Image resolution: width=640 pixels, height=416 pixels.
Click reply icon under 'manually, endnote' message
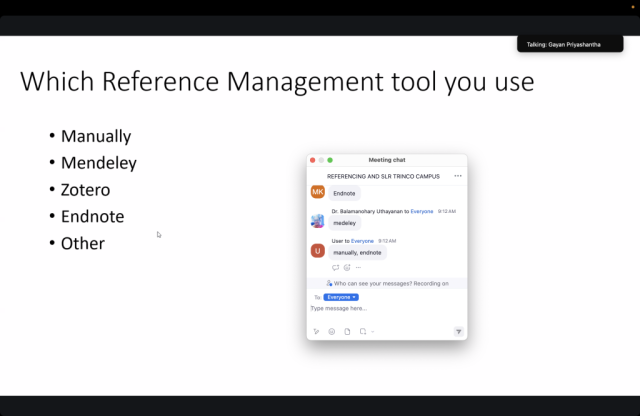pos(335,267)
